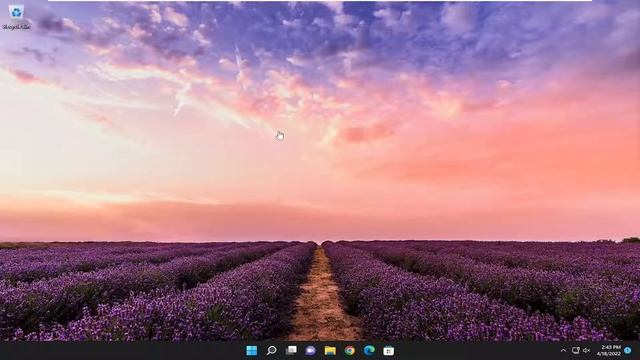
Task: Expand the hidden system tray icons chevron
Action: pyautogui.click(x=563, y=351)
